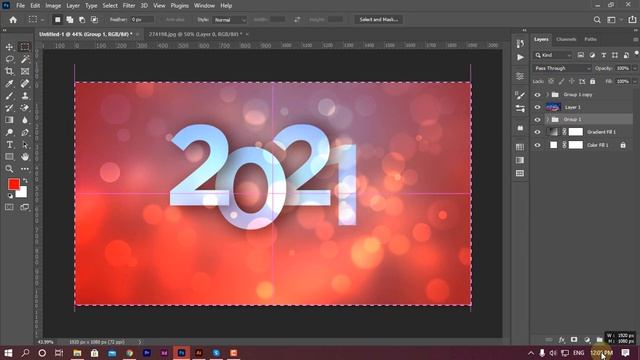640x360 pixels.
Task: Toggle Quick Mask mode
Action: click(9, 207)
